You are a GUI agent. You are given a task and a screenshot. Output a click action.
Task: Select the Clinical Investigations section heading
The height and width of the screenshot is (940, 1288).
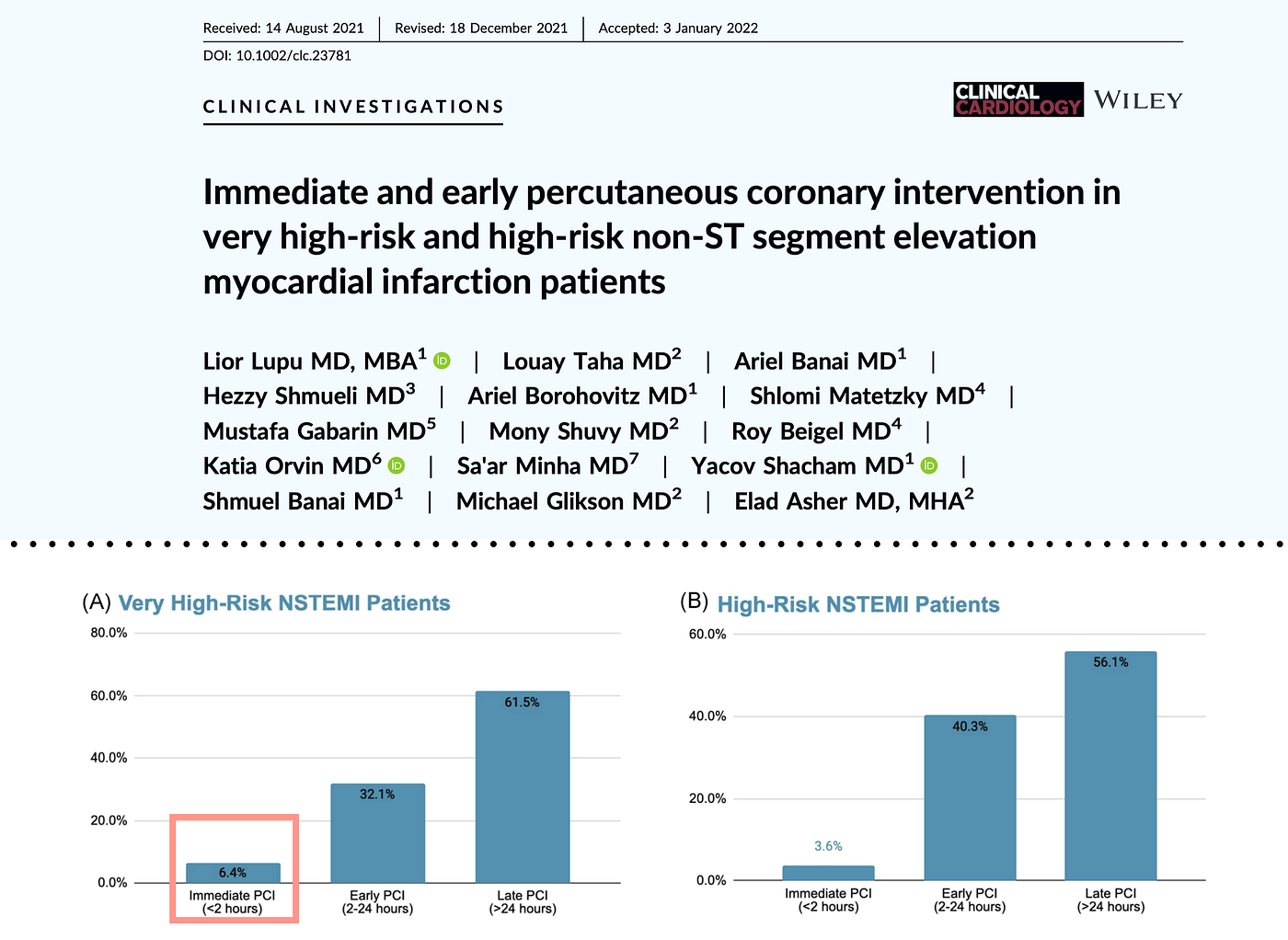coord(353,107)
